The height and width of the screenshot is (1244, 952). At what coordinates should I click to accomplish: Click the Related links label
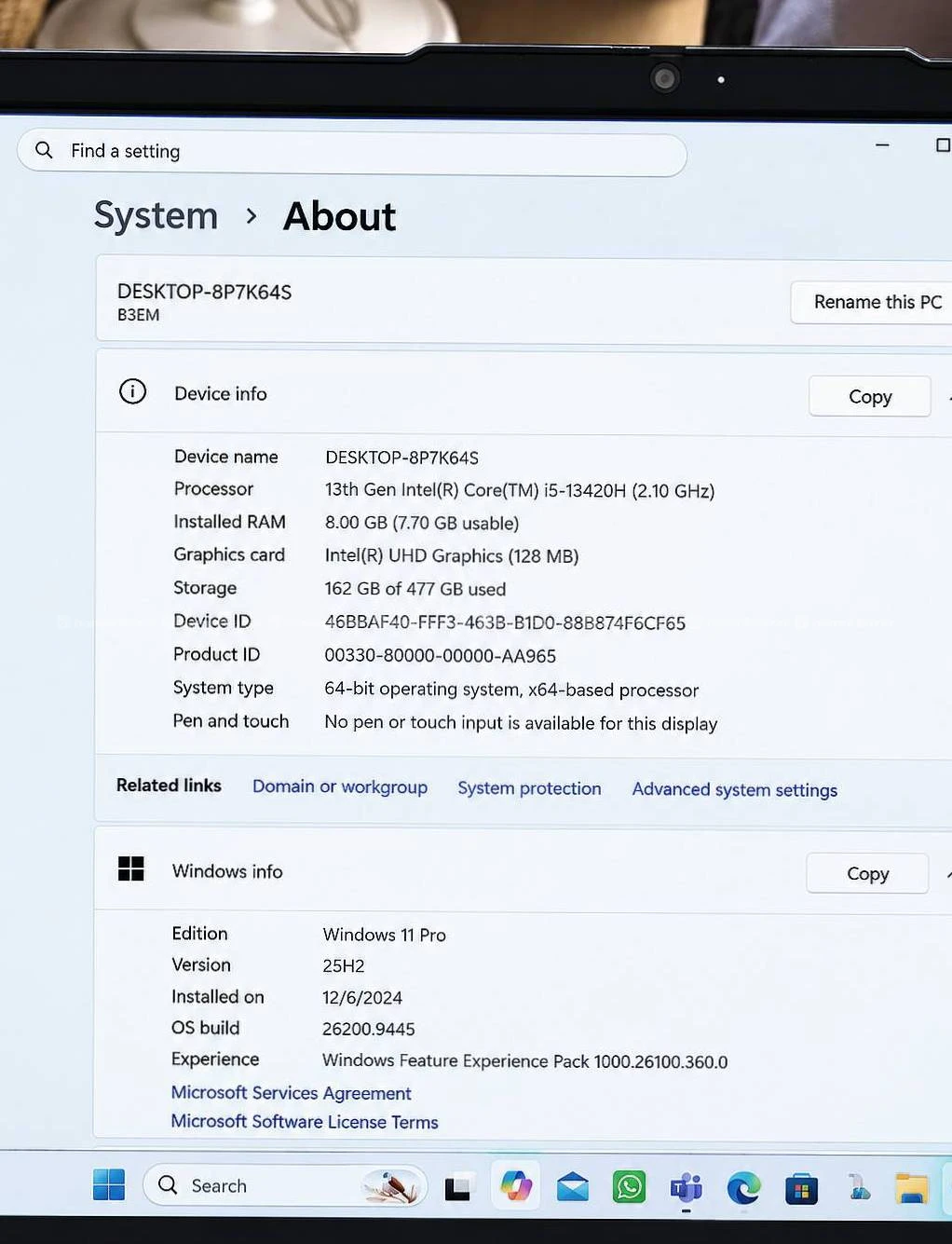(x=169, y=786)
